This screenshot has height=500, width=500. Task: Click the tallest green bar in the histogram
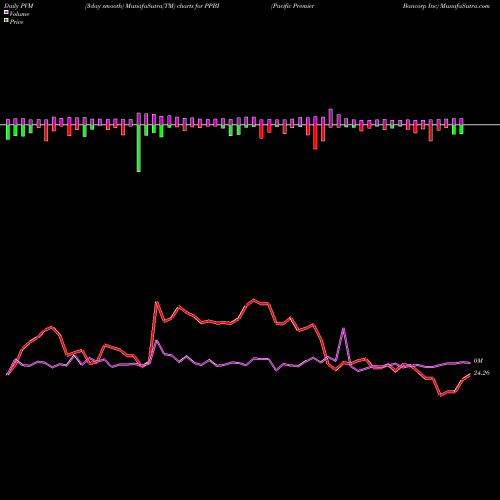[x=139, y=148]
